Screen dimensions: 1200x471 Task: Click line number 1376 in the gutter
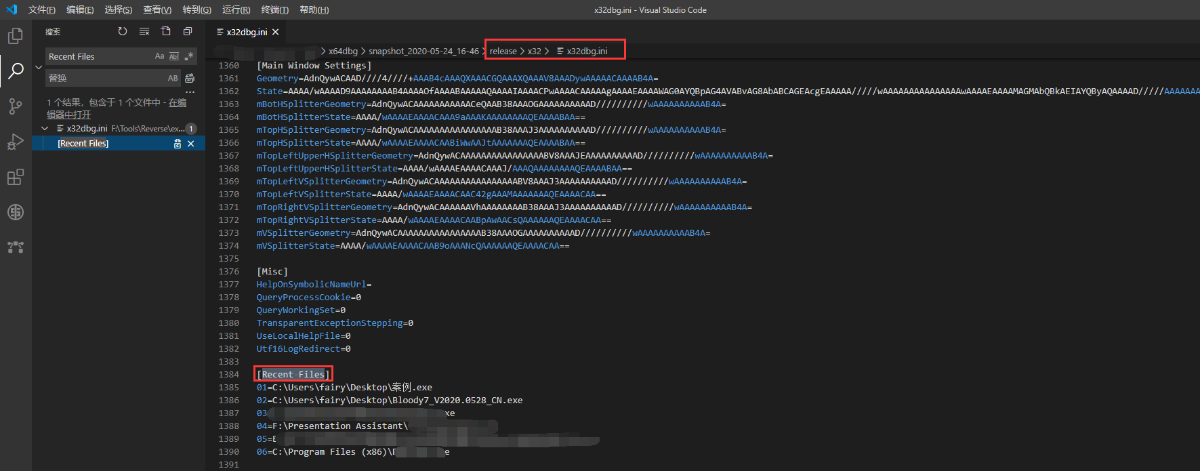228,271
